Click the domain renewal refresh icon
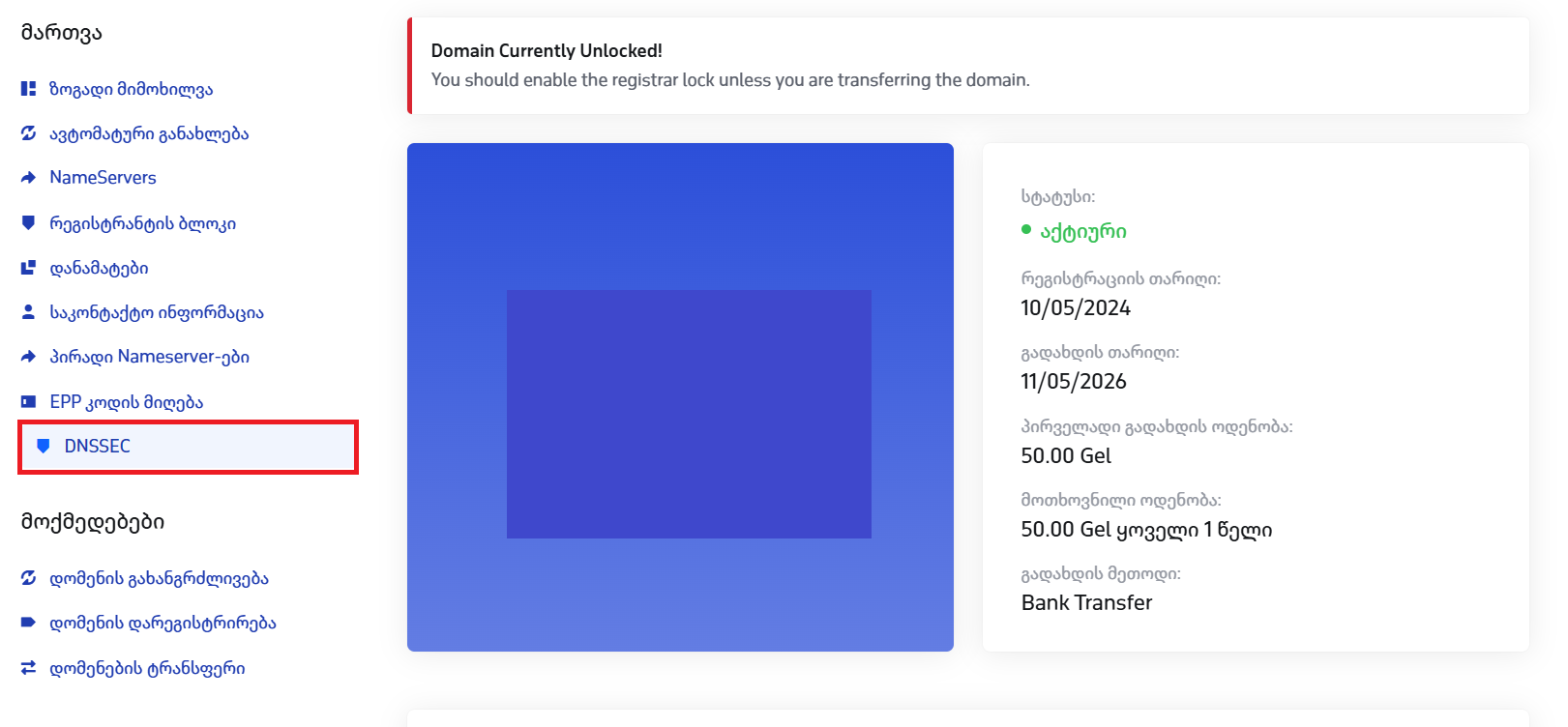 tap(29, 578)
